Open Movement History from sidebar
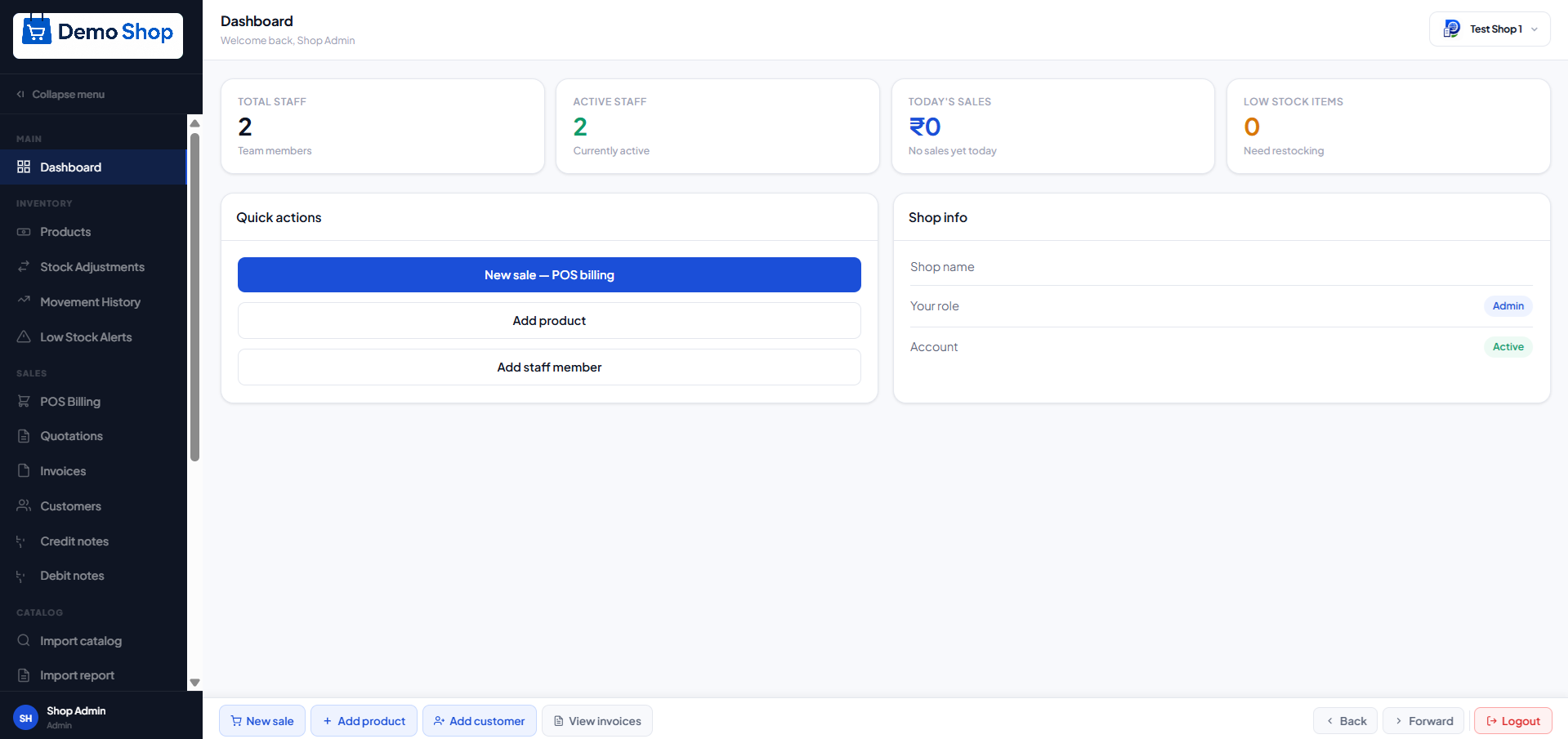The image size is (1568, 739). [93, 302]
